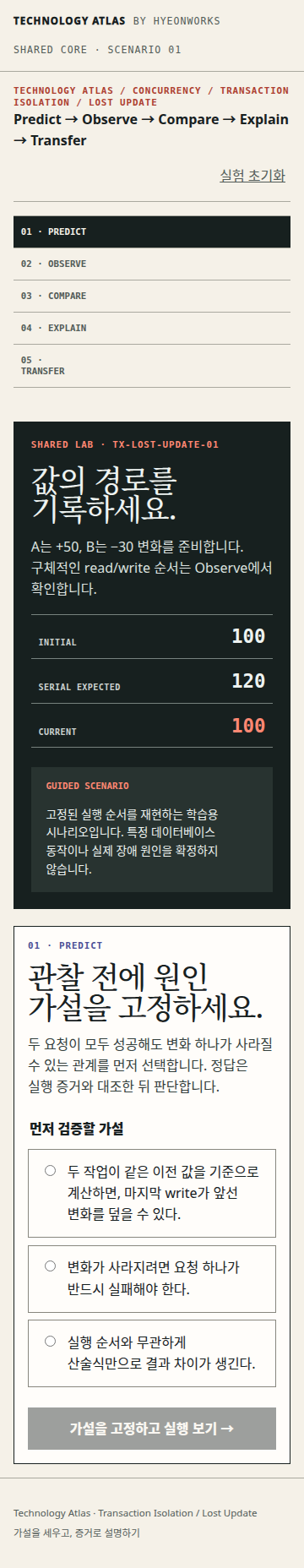
Task: Reset the experiment via 실험 초기화 link
Action: coord(252,175)
